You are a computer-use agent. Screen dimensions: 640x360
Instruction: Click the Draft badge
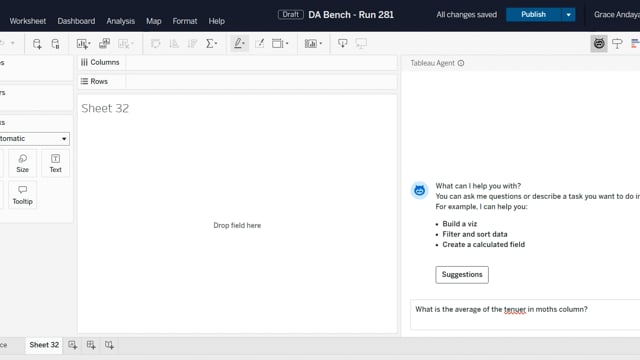291,15
